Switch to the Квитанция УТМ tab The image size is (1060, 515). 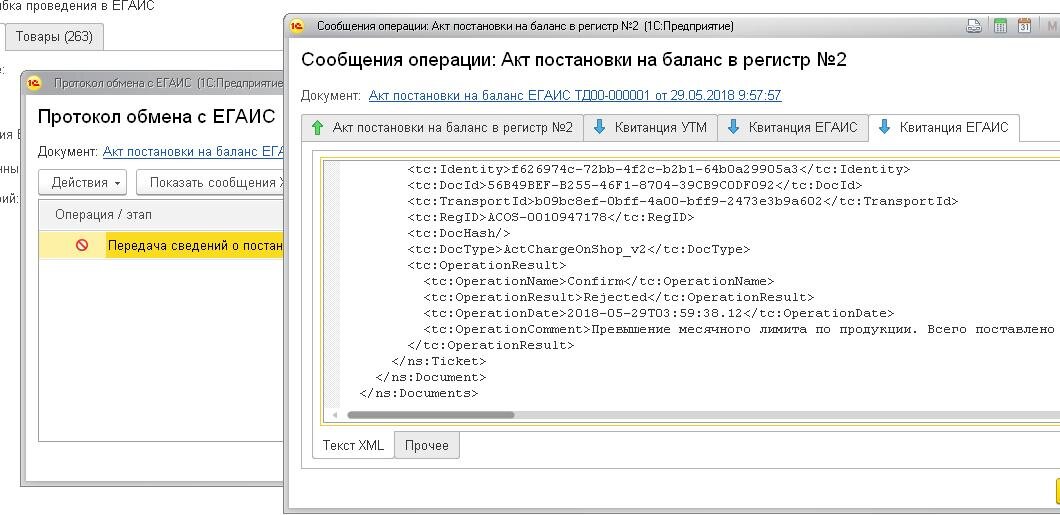tap(650, 127)
